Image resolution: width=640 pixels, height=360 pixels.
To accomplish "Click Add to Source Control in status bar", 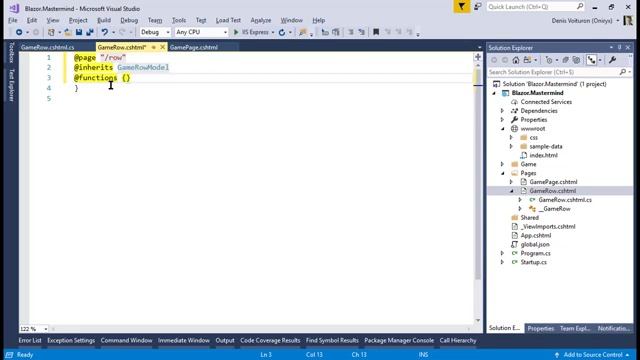I will 592,355.
